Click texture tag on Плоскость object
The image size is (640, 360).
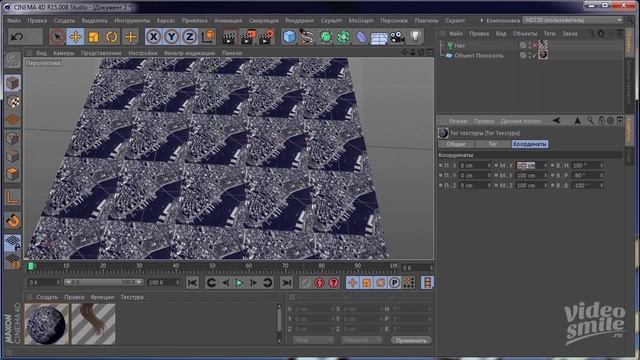[x=543, y=55]
